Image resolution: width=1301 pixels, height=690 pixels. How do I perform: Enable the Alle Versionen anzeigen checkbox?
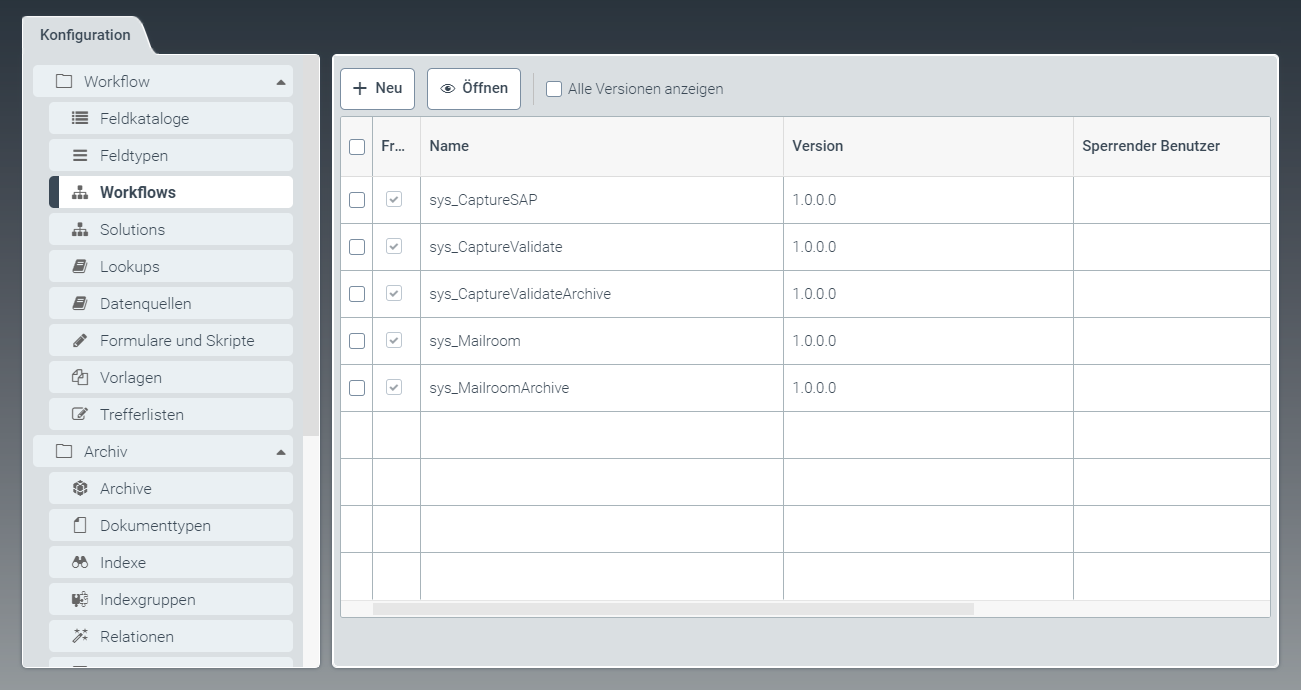pyautogui.click(x=553, y=89)
